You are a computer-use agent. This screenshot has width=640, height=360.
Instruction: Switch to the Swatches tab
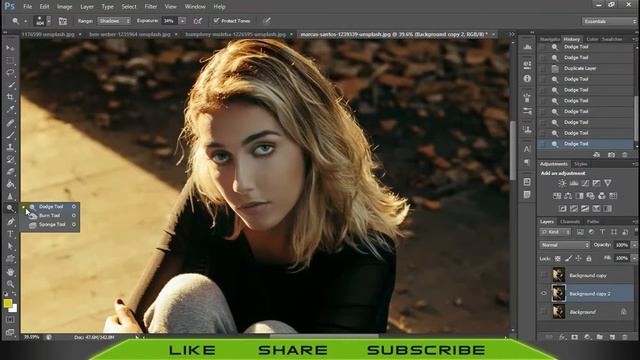click(612, 39)
